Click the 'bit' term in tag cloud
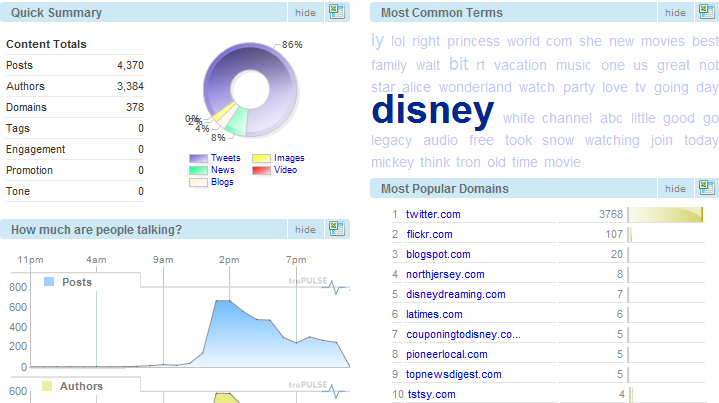The image size is (719, 403). click(459, 64)
